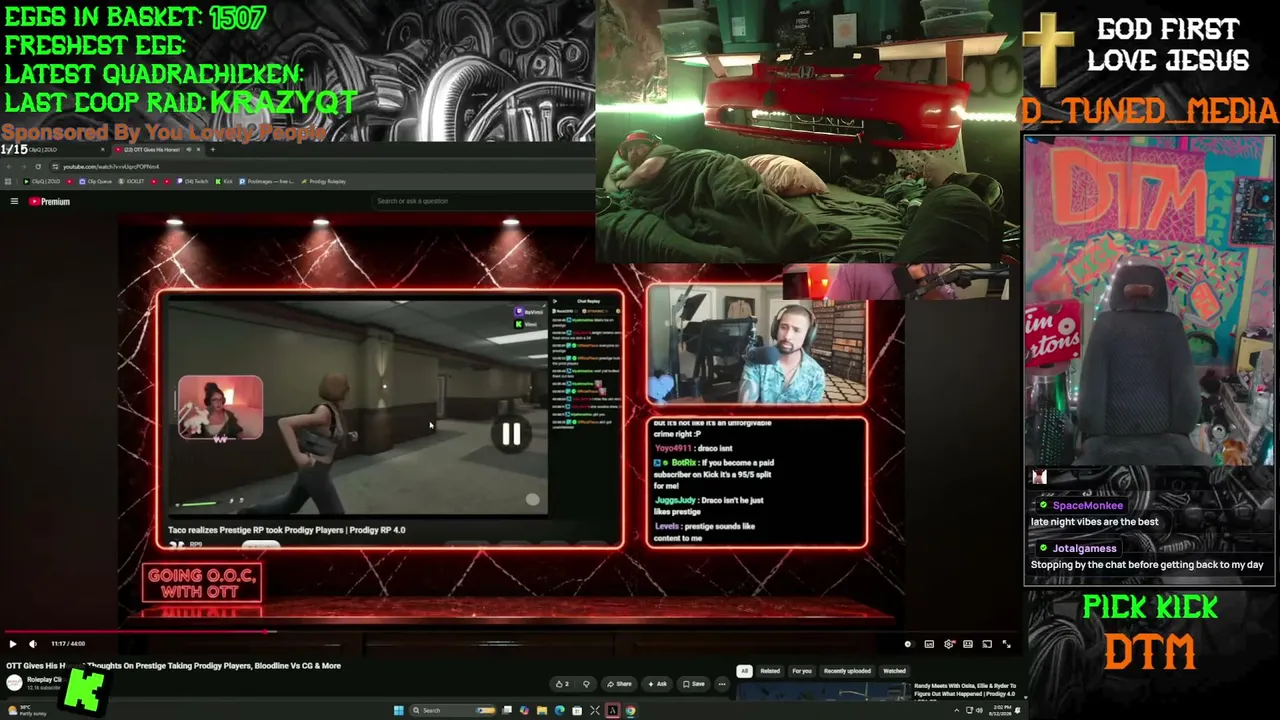
Task: Cast video to a TV
Action: pos(987,644)
